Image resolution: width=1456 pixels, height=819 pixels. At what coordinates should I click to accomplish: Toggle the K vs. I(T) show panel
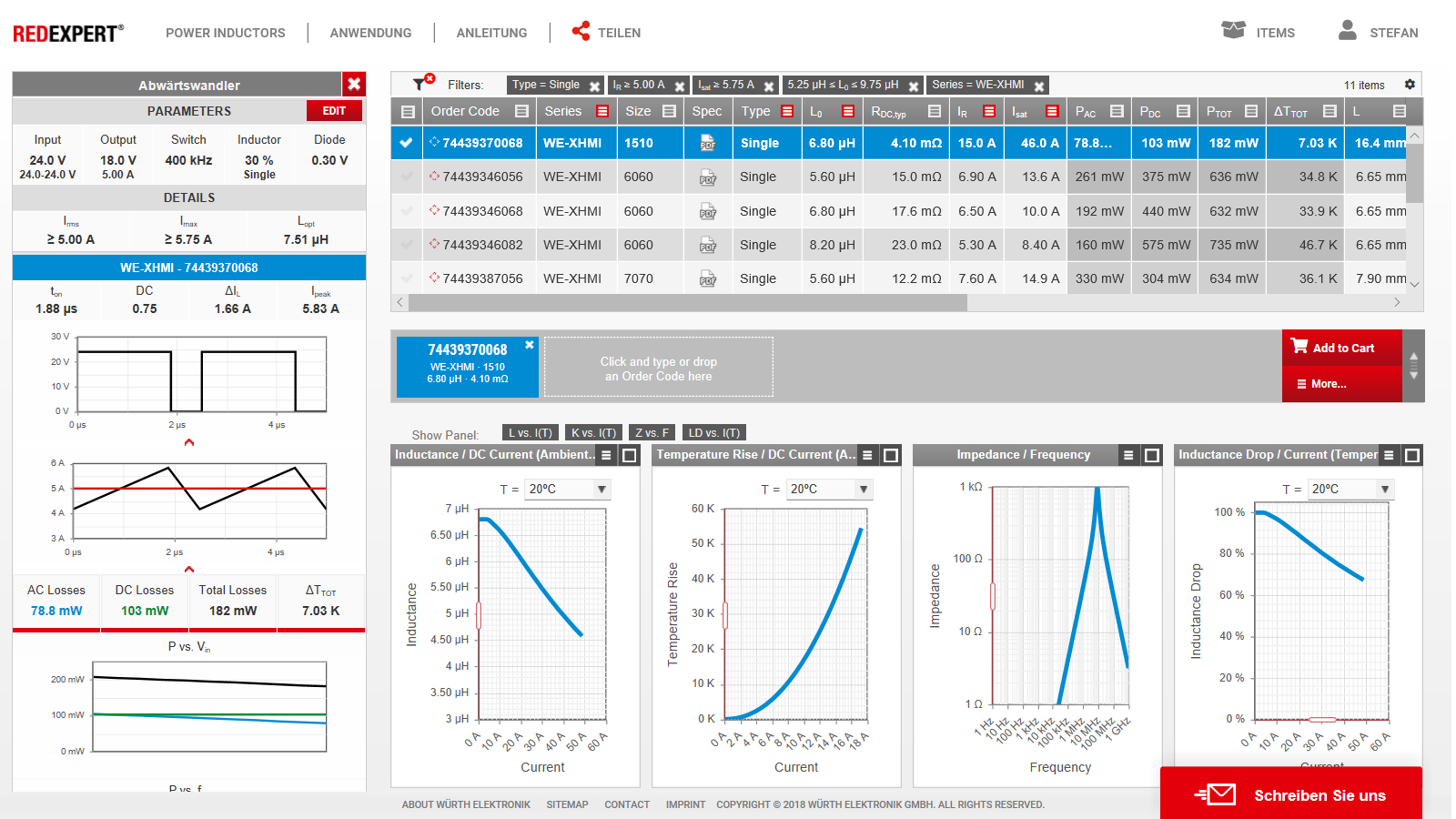tap(593, 433)
